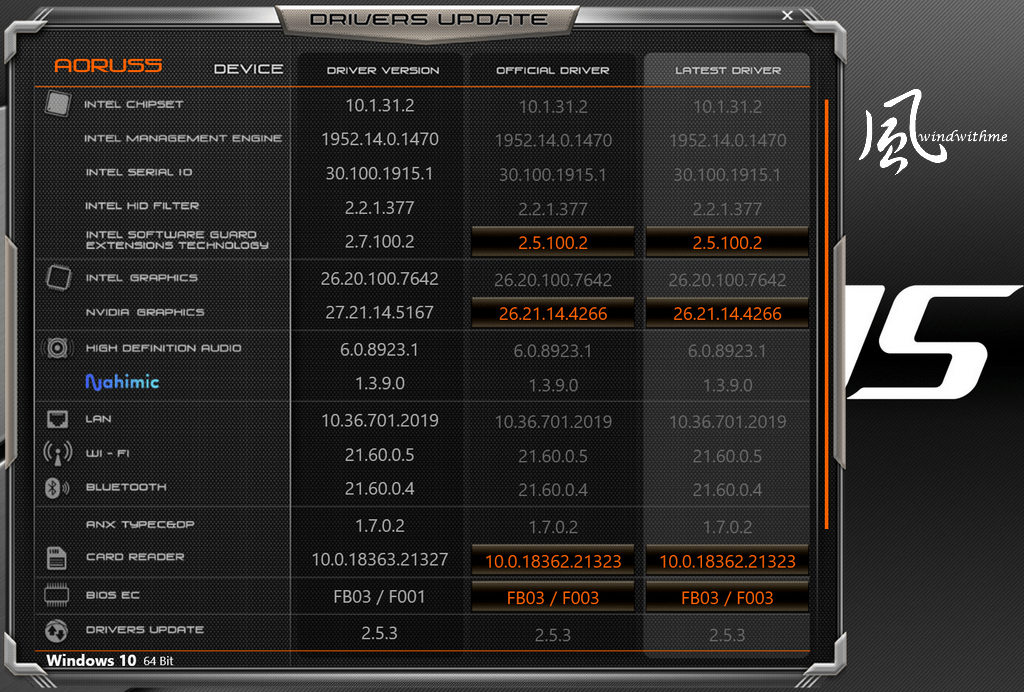Click installed LAN driver version 10.36.701.2019
This screenshot has height=692, width=1024.
click(x=379, y=420)
